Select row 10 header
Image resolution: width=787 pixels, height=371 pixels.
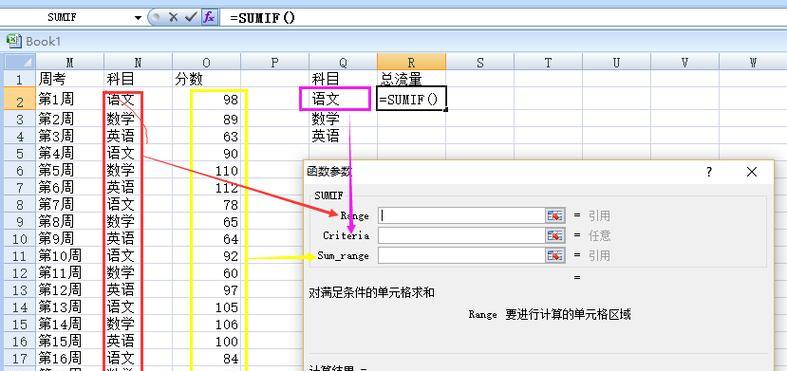tap(20, 238)
